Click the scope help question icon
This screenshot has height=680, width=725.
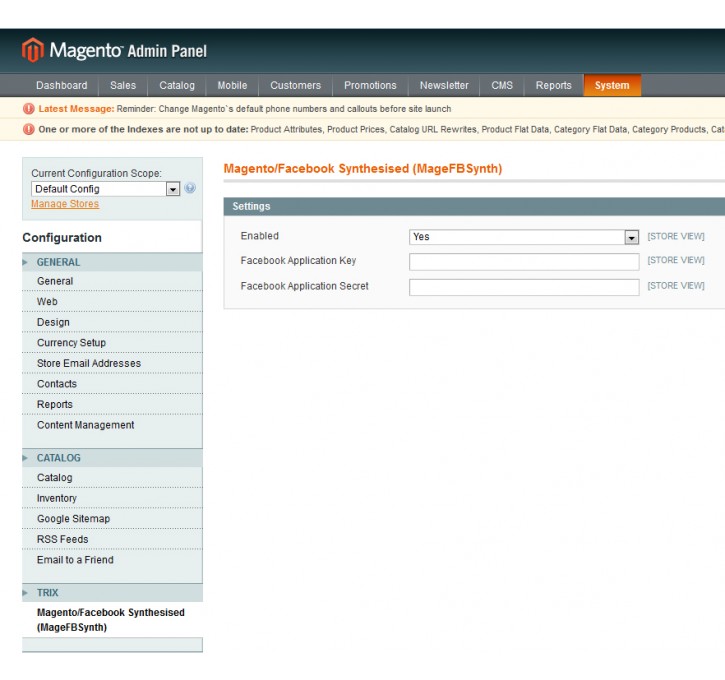tap(190, 188)
